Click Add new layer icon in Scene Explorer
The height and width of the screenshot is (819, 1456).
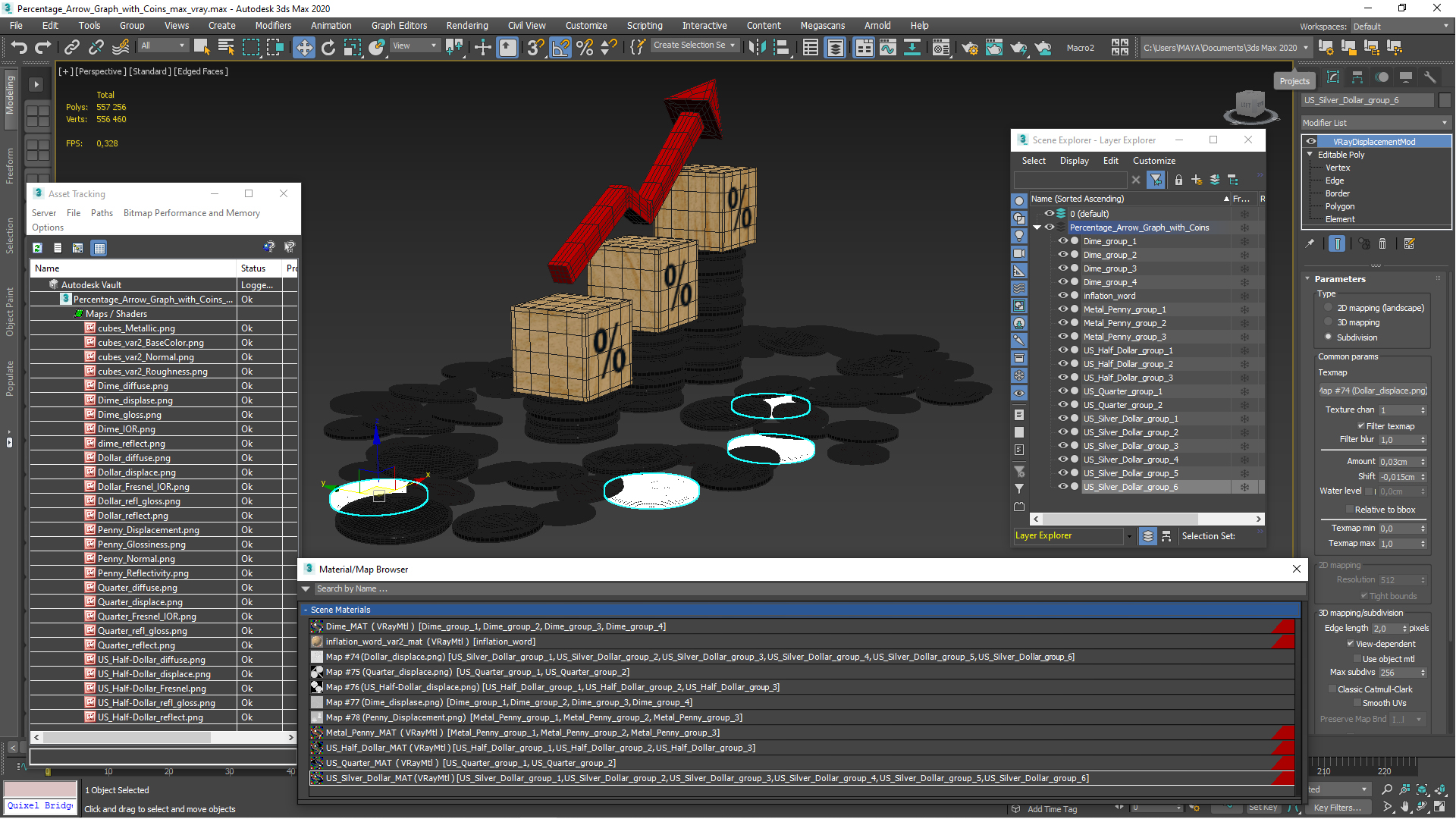[1197, 180]
